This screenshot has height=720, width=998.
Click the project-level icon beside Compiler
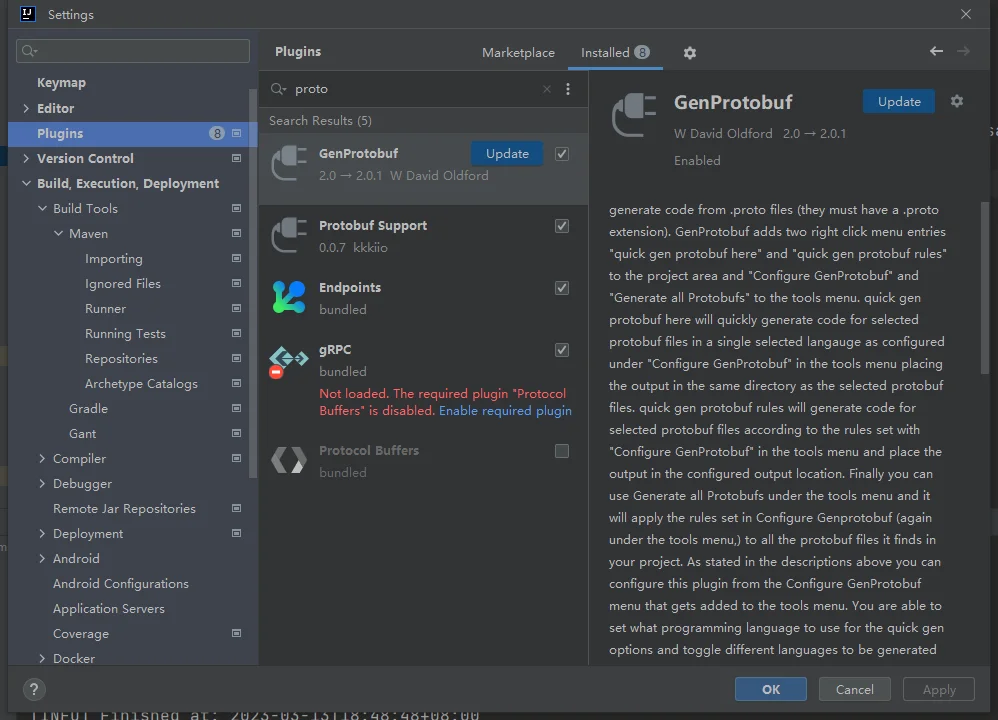click(x=236, y=458)
